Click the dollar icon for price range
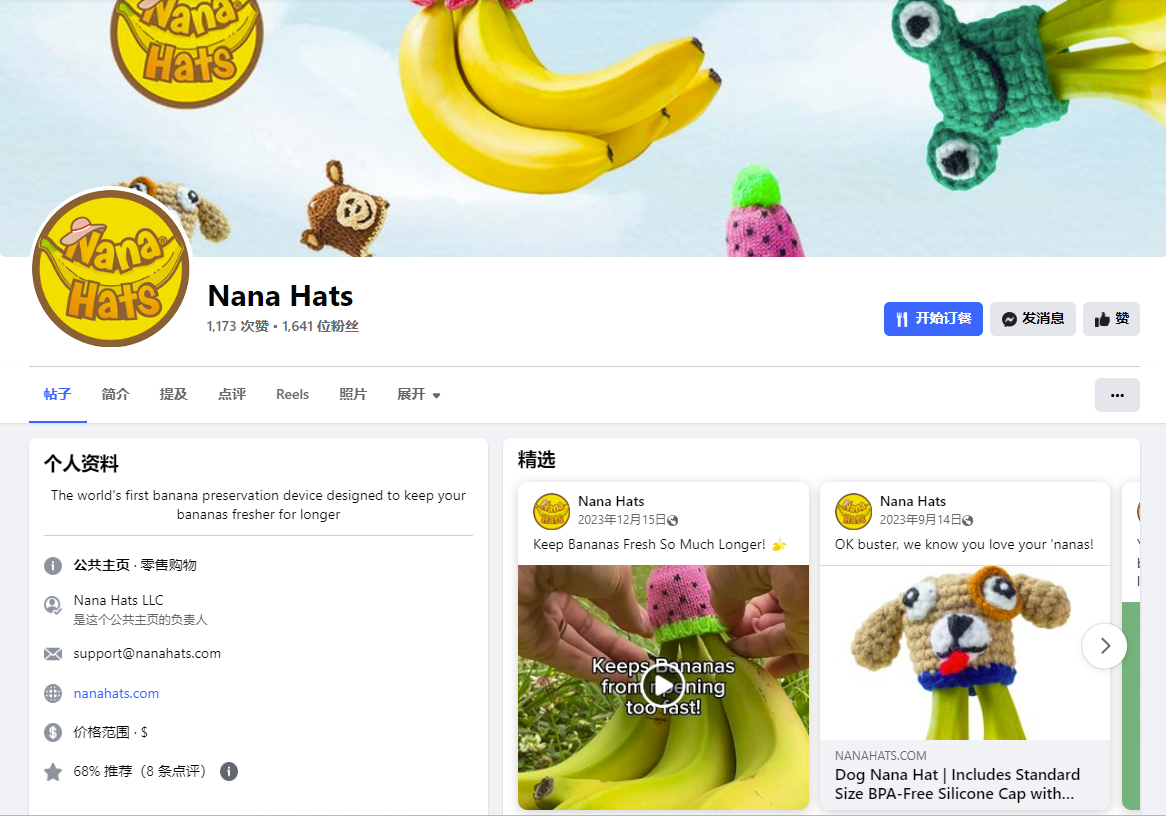The height and width of the screenshot is (816, 1166). (53, 733)
